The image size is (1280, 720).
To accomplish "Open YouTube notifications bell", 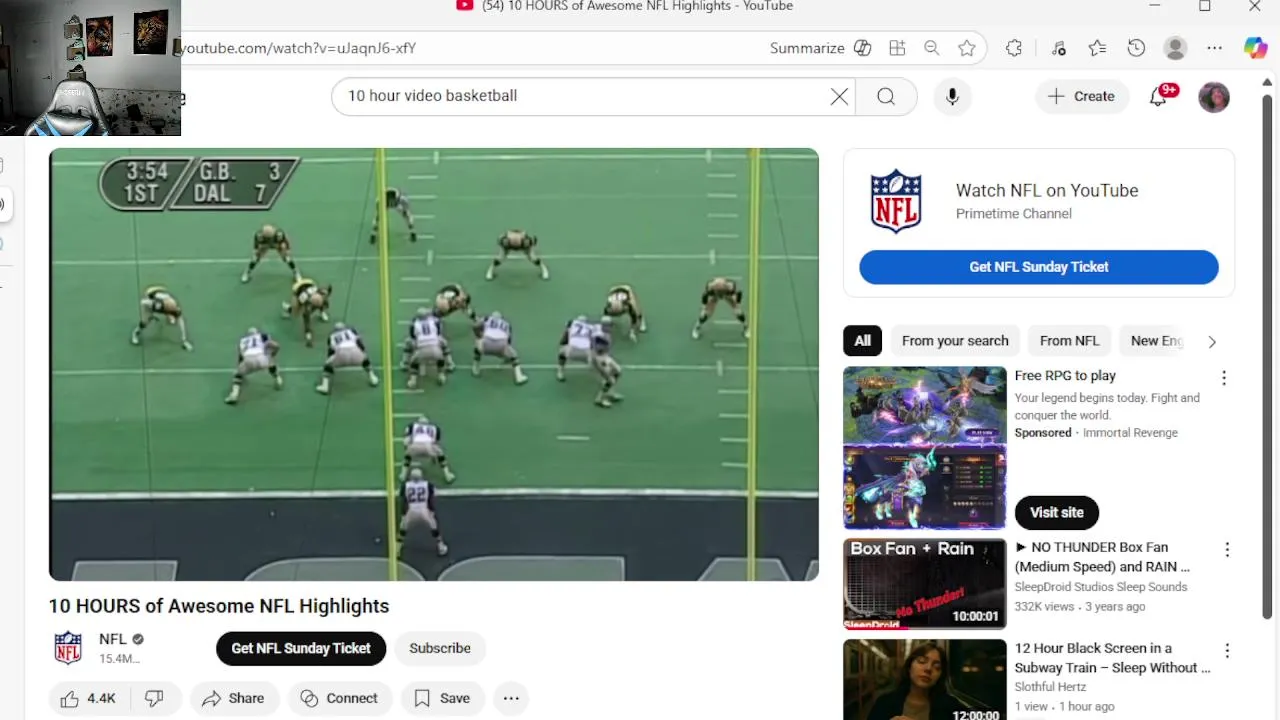I will coord(1158,96).
